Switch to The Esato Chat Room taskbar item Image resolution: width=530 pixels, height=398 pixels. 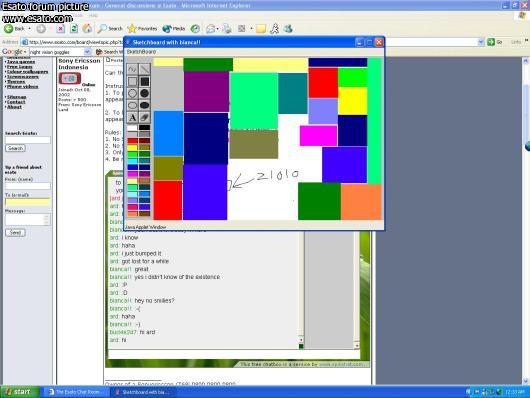click(75, 392)
